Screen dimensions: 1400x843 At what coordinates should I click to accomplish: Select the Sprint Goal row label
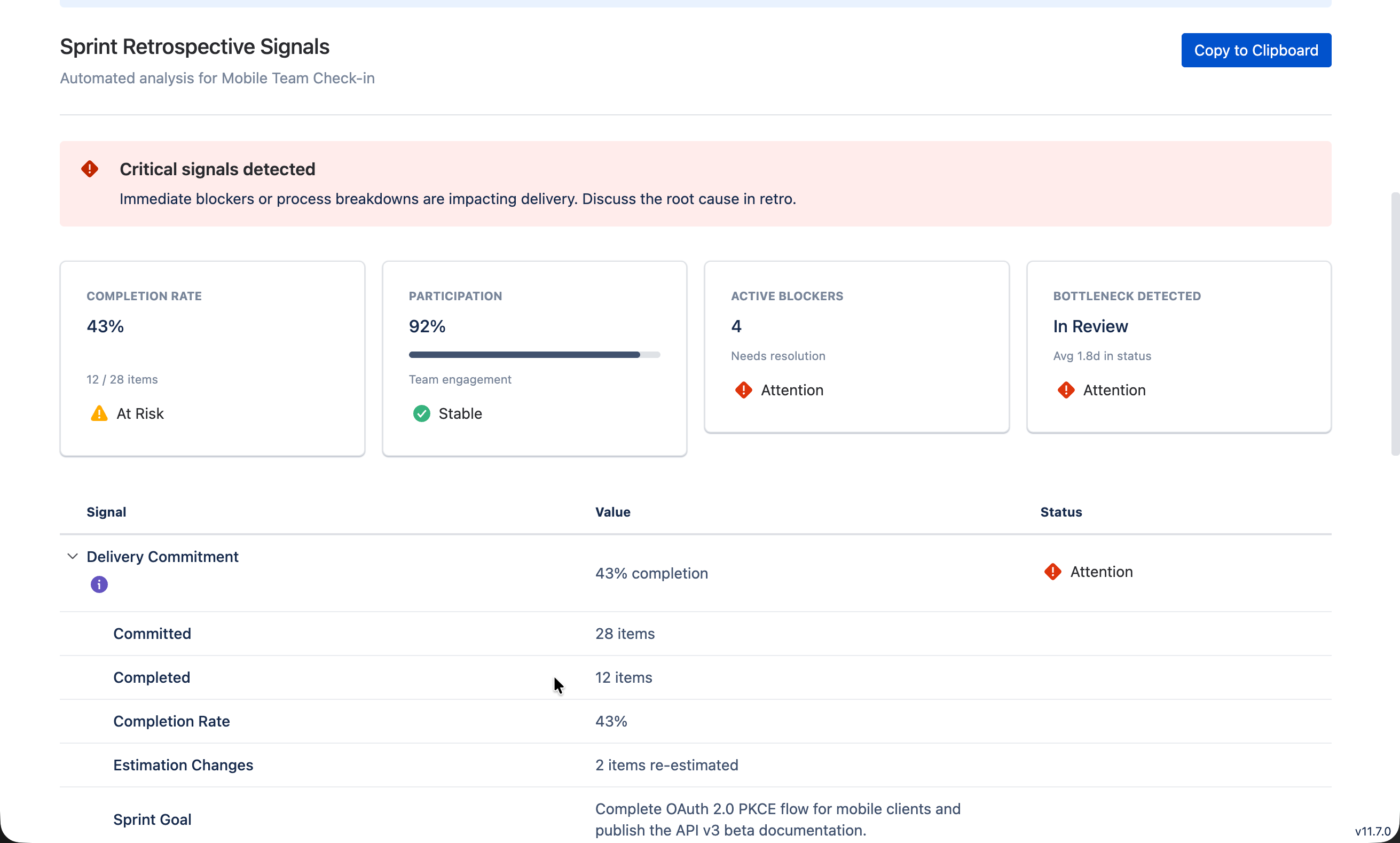click(152, 819)
